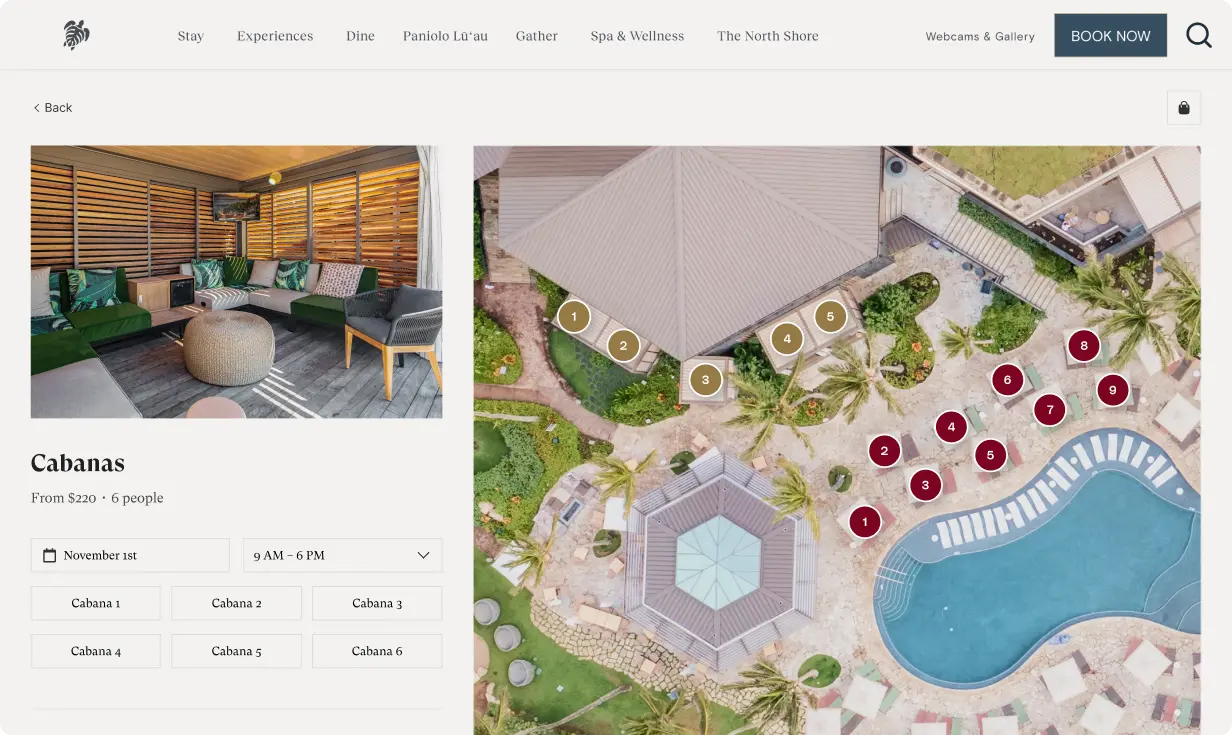Select gold map marker number 3
1232x735 pixels.
(x=706, y=380)
